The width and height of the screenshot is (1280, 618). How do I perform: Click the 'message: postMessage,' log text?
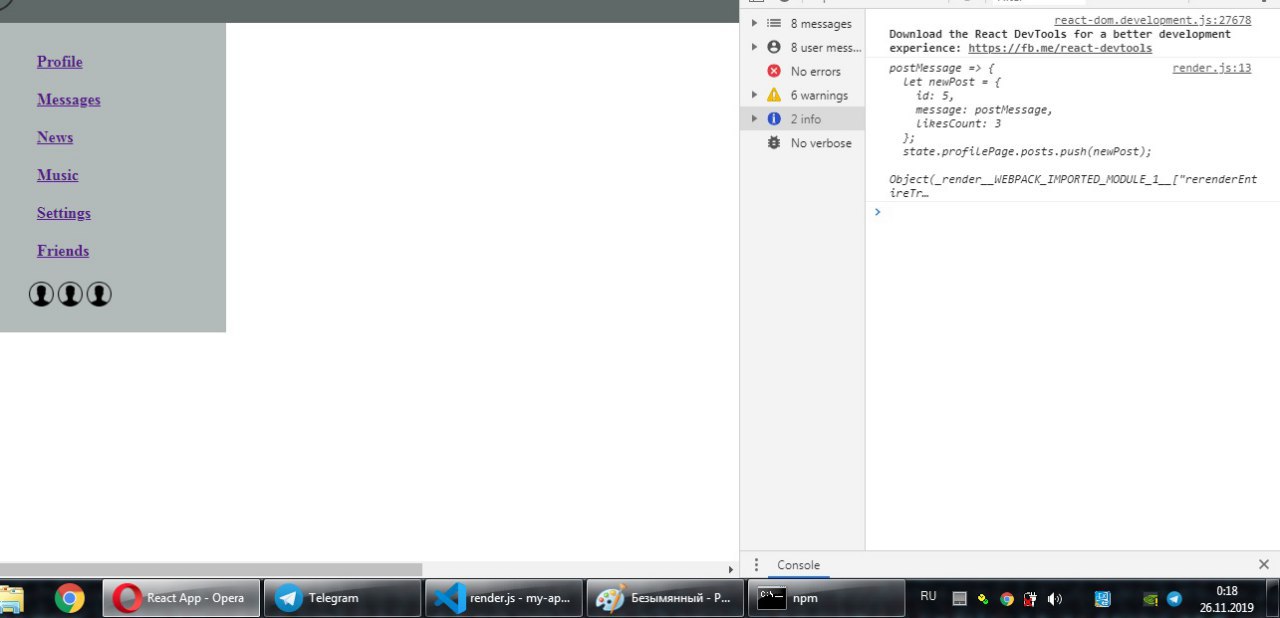pyautogui.click(x=984, y=110)
